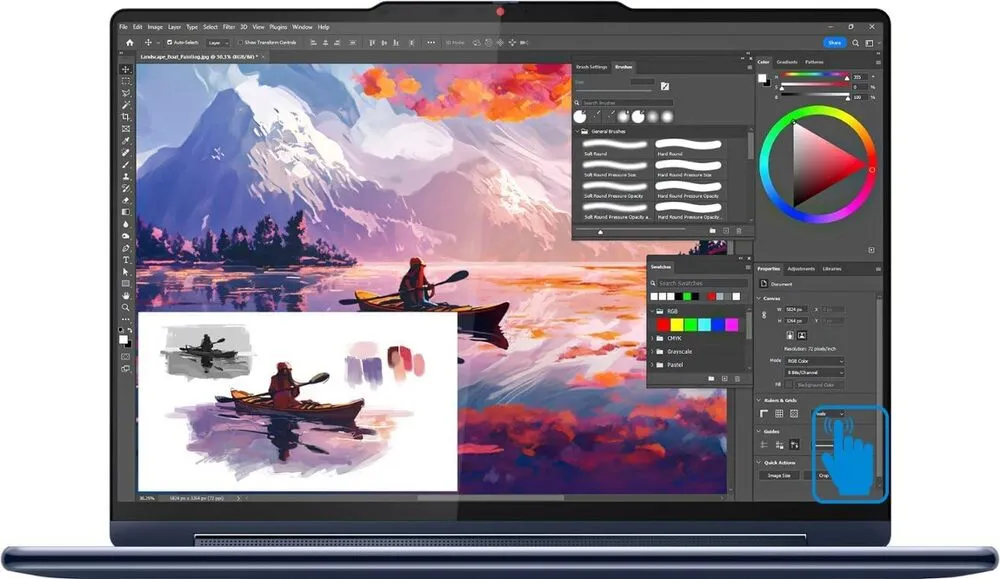The image size is (1000, 579).
Task: Collapse the Canvas section in Properties
Action: (759, 298)
